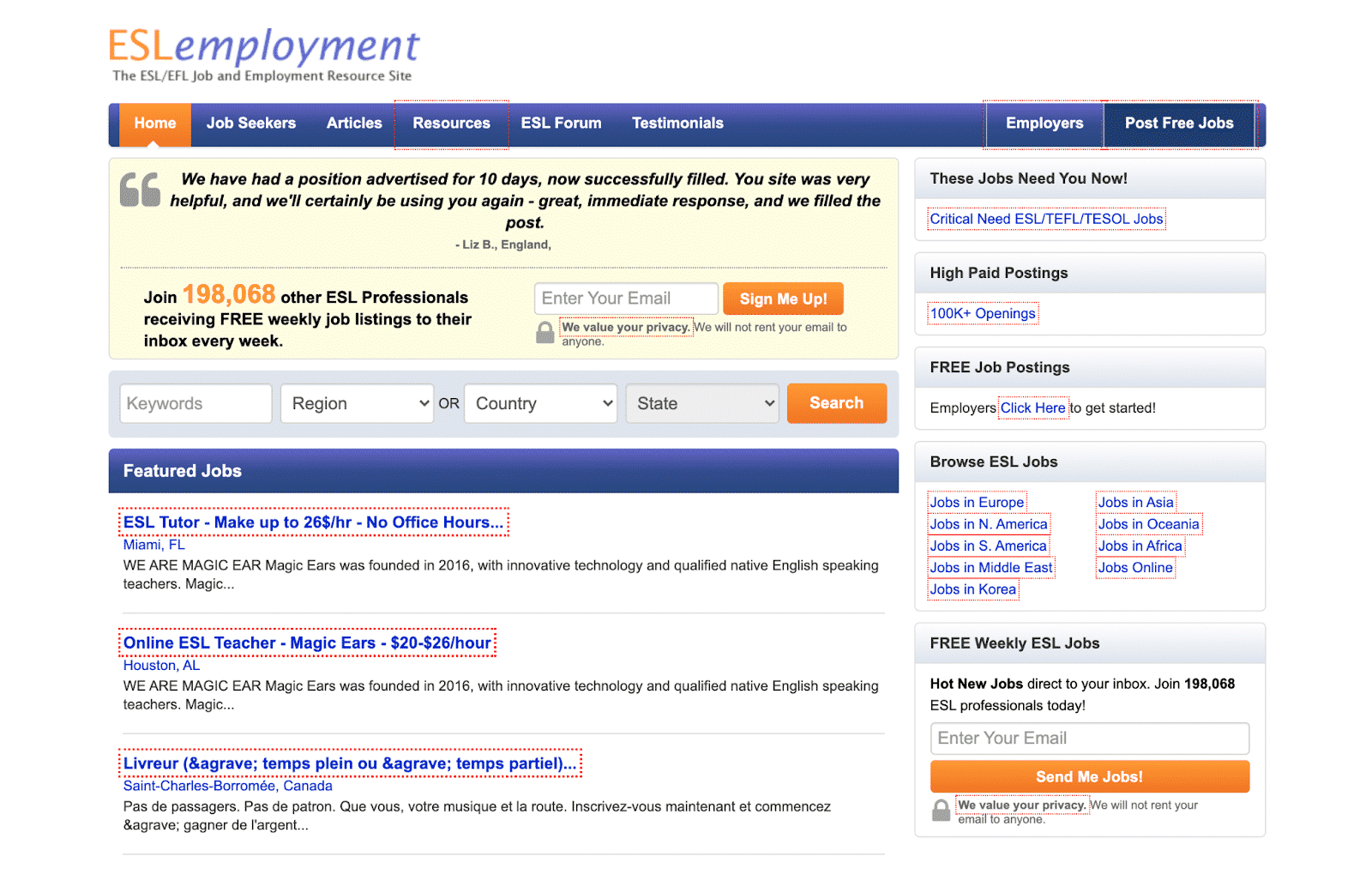This screenshot has height=869, width=1372.
Task: Browse Jobs in Oceania
Action: click(x=1149, y=524)
